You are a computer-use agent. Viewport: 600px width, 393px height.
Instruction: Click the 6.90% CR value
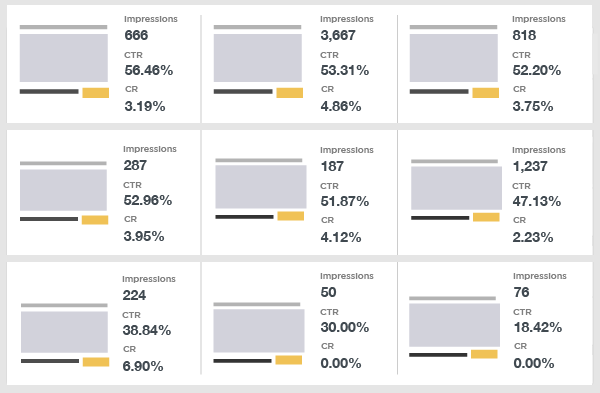click(x=143, y=366)
